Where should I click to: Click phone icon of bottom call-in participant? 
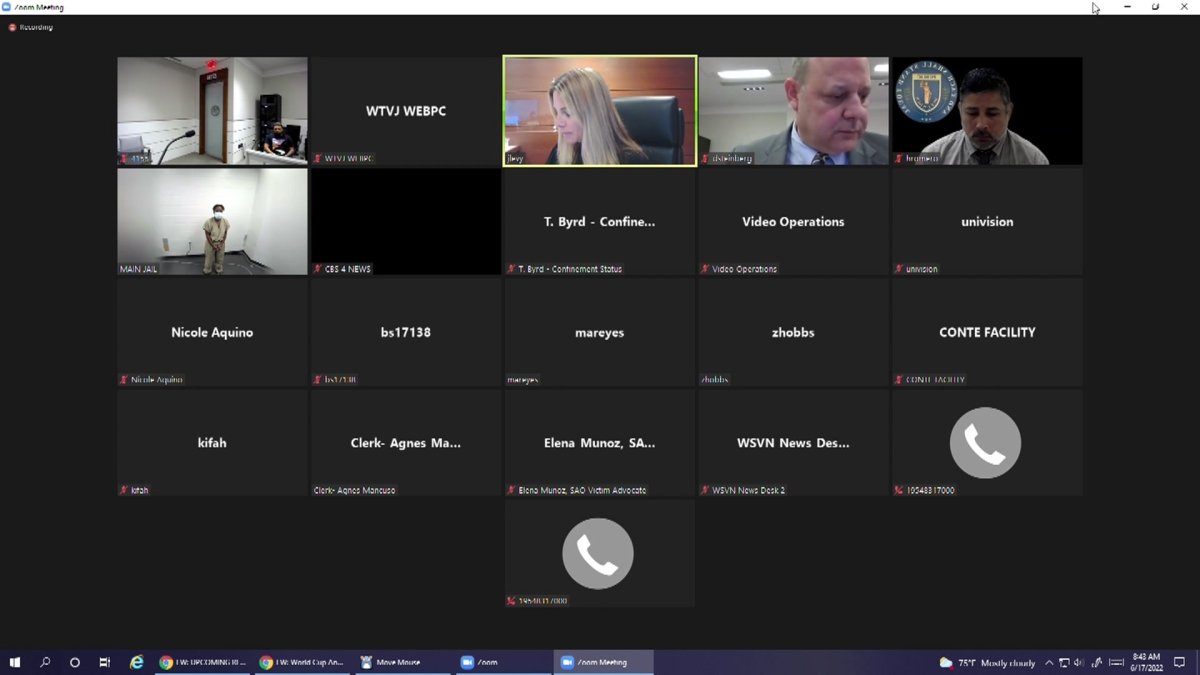tap(598, 553)
